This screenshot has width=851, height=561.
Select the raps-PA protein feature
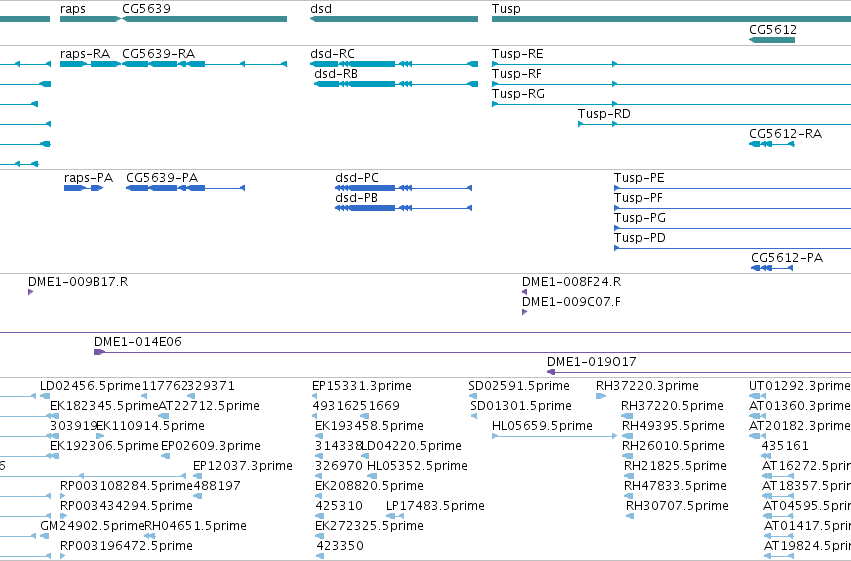pyautogui.click(x=84, y=188)
